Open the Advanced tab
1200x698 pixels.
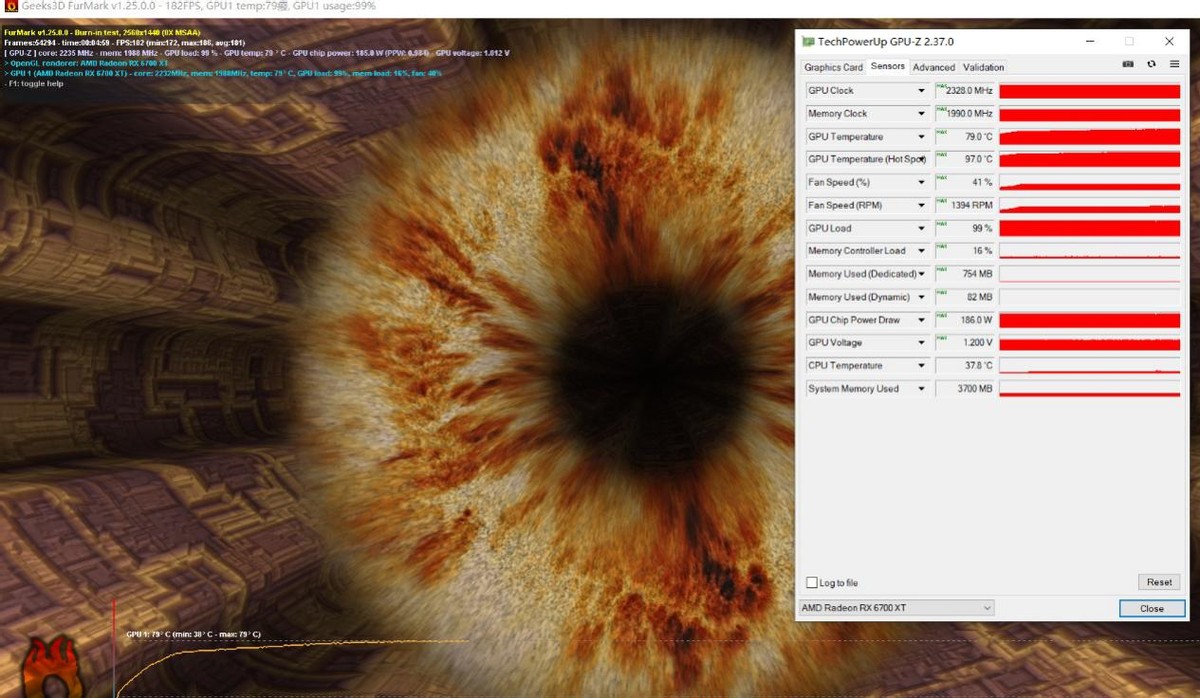pos(933,67)
